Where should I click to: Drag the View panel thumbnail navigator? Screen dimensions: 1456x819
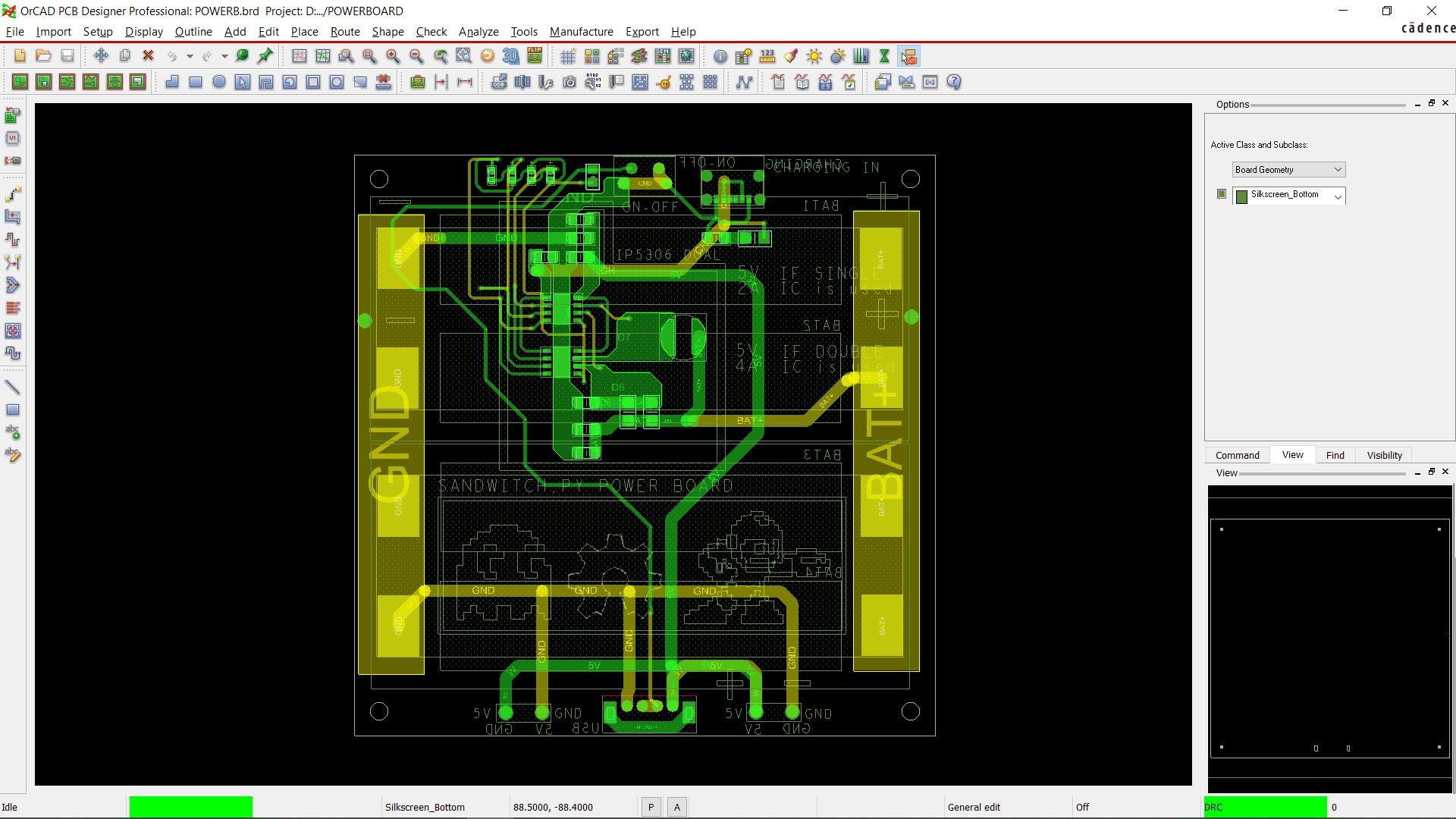click(1330, 640)
